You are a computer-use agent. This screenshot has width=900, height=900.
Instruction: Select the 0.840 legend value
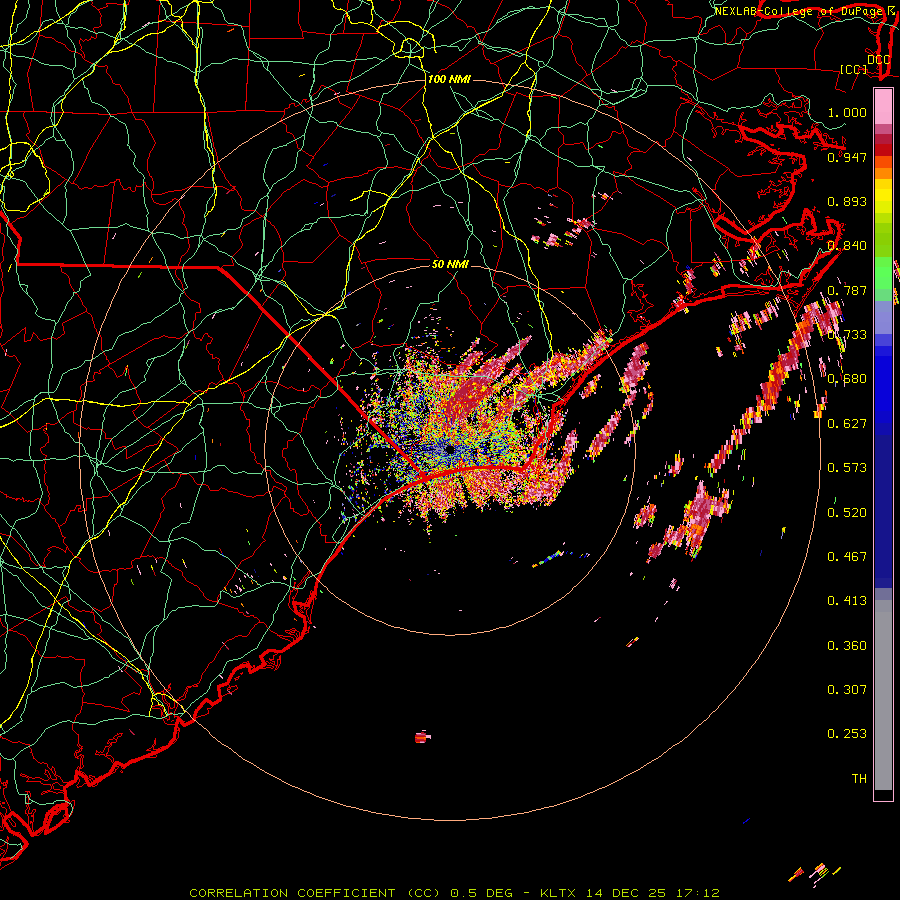[x=847, y=246]
